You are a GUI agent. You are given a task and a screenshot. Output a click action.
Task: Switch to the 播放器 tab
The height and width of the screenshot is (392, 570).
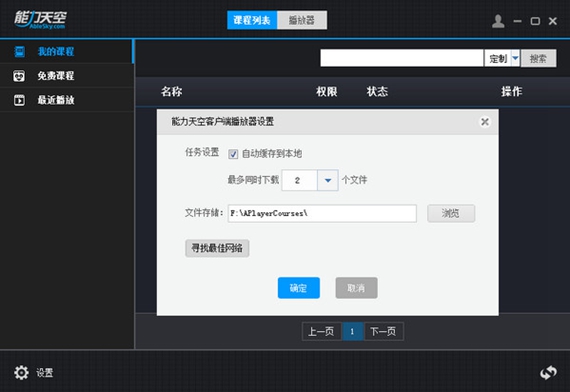tap(302, 20)
